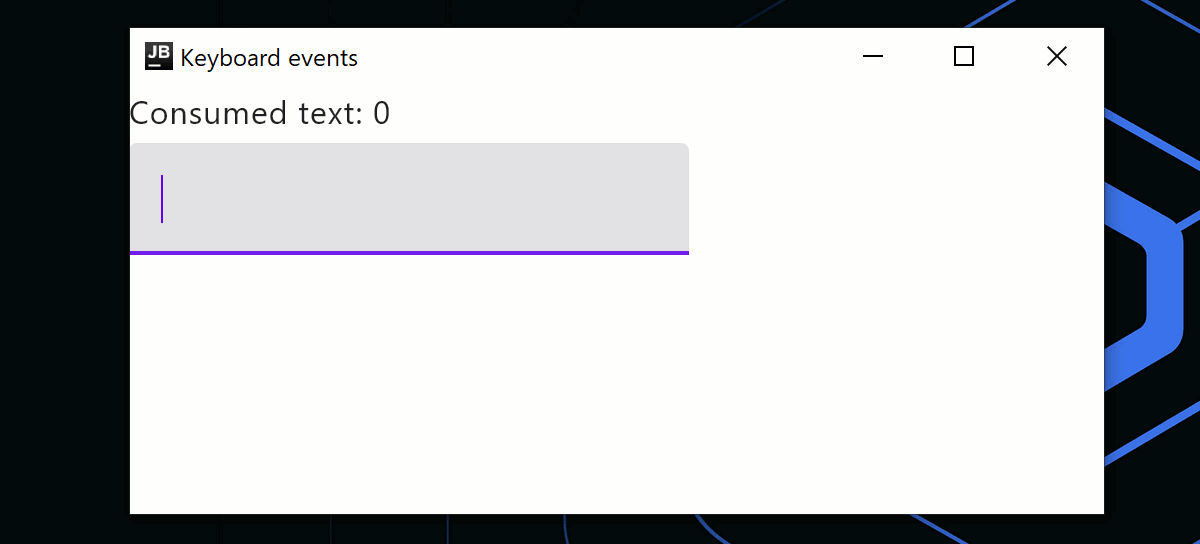
Task: Click the "Keyboard events" window title
Action: [x=269, y=58]
